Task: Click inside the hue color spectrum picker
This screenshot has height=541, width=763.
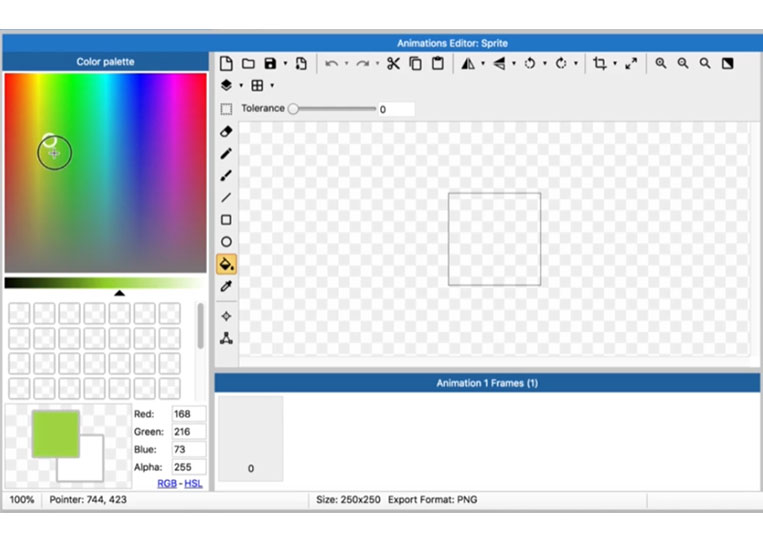Action: point(106,173)
